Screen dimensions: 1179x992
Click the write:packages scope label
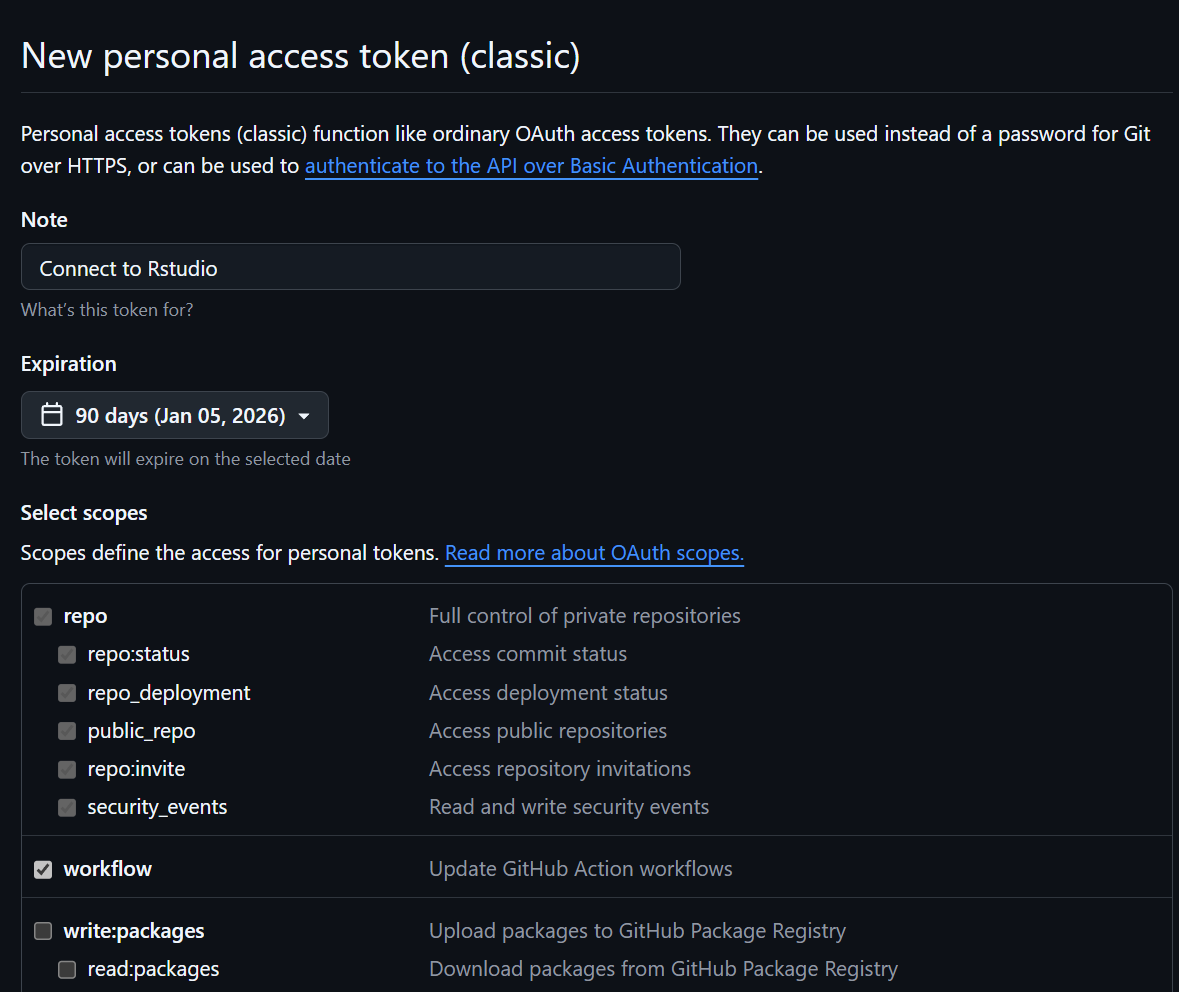(x=133, y=931)
